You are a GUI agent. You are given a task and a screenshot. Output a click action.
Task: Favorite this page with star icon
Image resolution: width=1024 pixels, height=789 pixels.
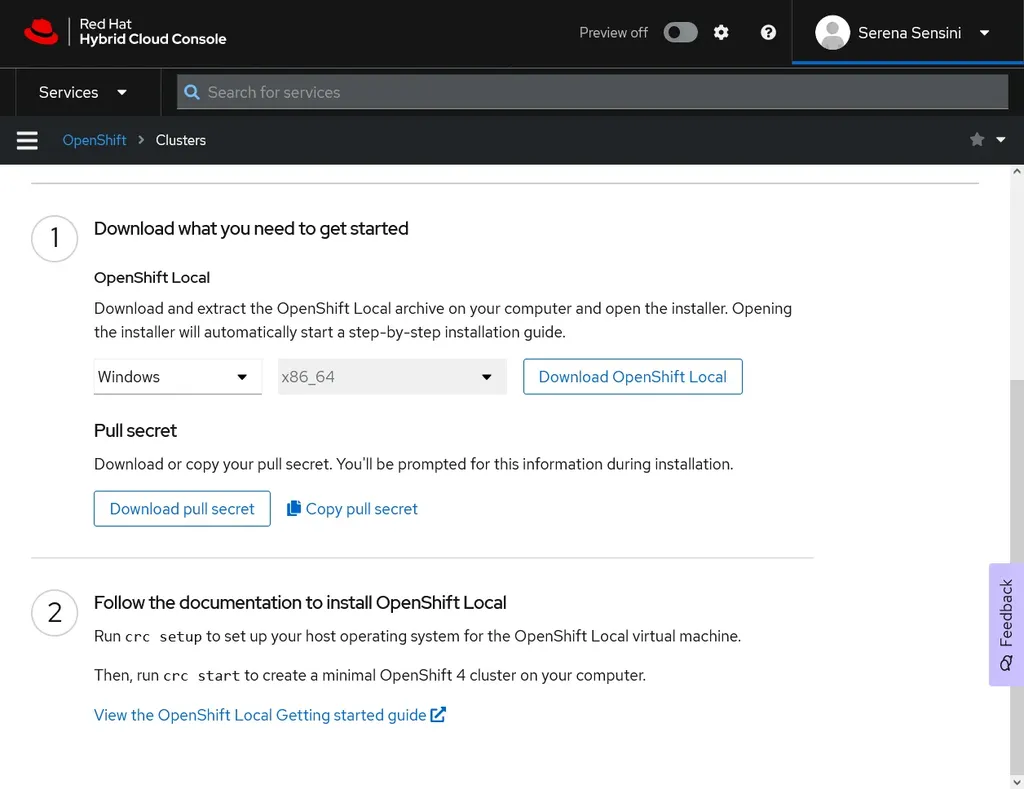[x=976, y=139]
